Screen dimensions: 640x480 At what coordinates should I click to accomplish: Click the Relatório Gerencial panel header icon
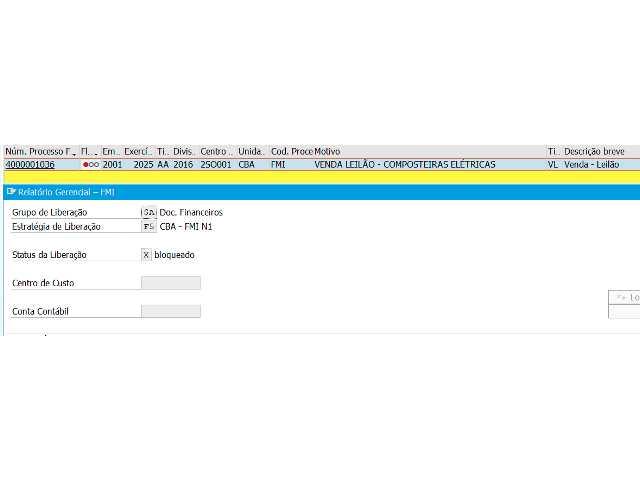(11, 191)
